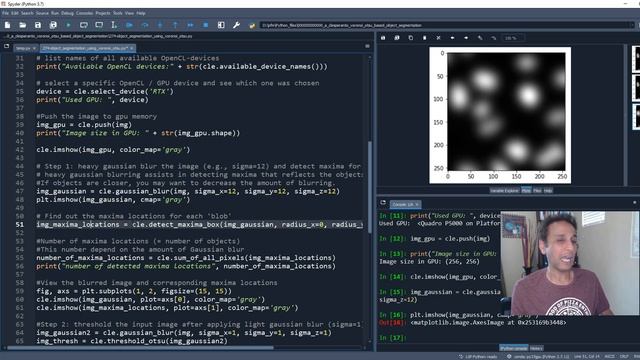This screenshot has height=360, width=640.
Task: Switch to Plots pane tab
Action: 526,191
